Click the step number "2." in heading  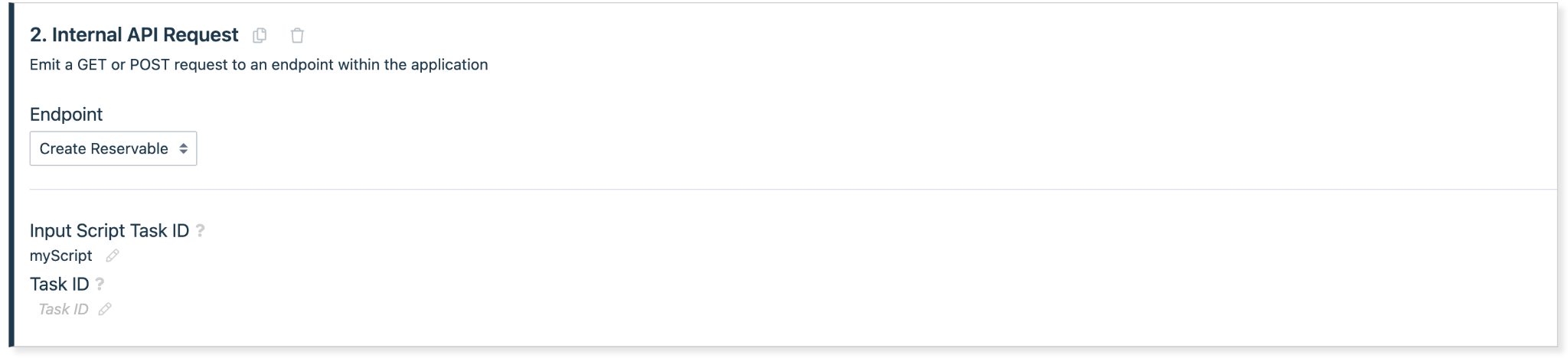[x=38, y=35]
